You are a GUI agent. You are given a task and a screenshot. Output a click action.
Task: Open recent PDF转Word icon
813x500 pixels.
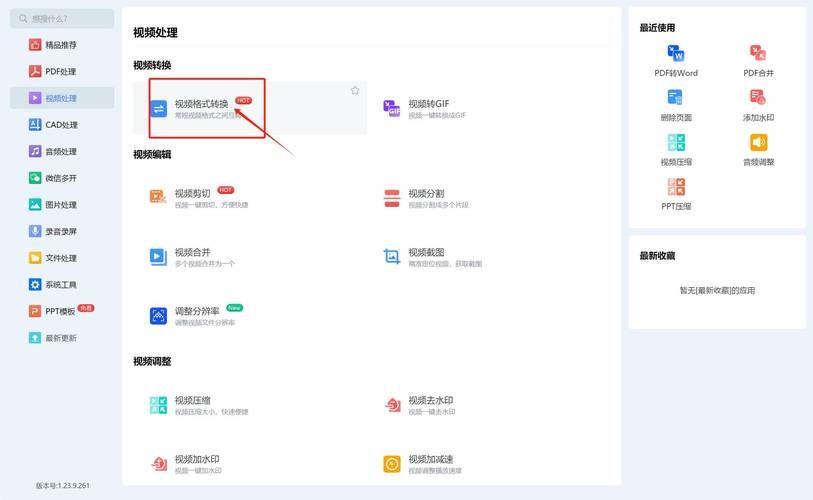(676, 53)
